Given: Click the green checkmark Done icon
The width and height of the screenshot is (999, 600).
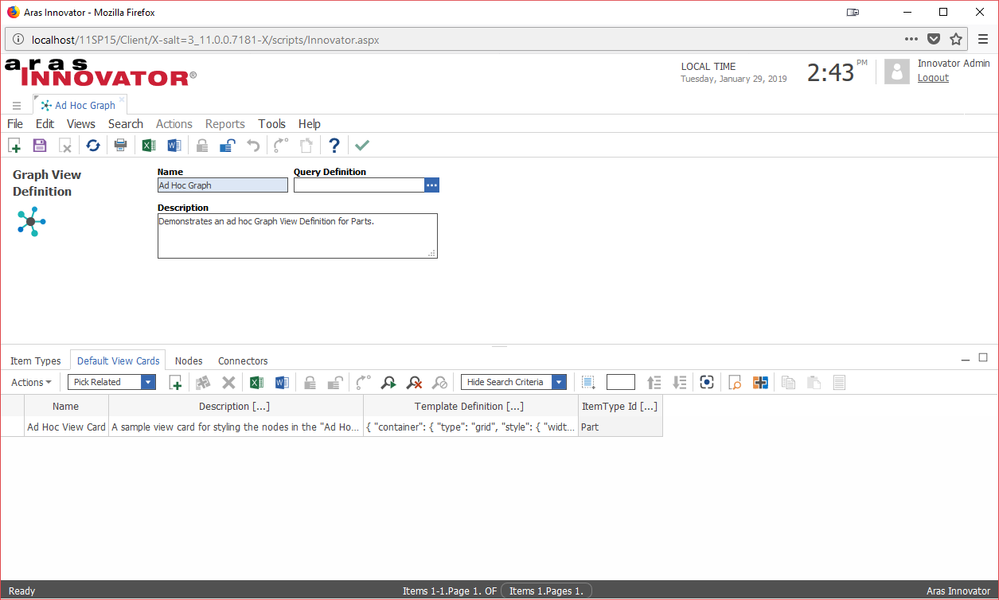Looking at the screenshot, I should pos(362,146).
